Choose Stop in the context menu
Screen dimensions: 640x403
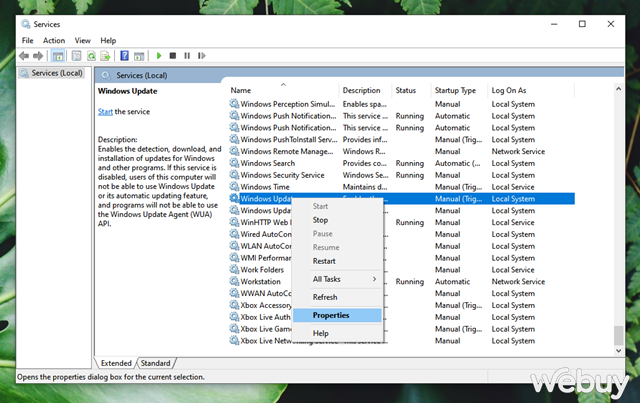(x=337, y=220)
